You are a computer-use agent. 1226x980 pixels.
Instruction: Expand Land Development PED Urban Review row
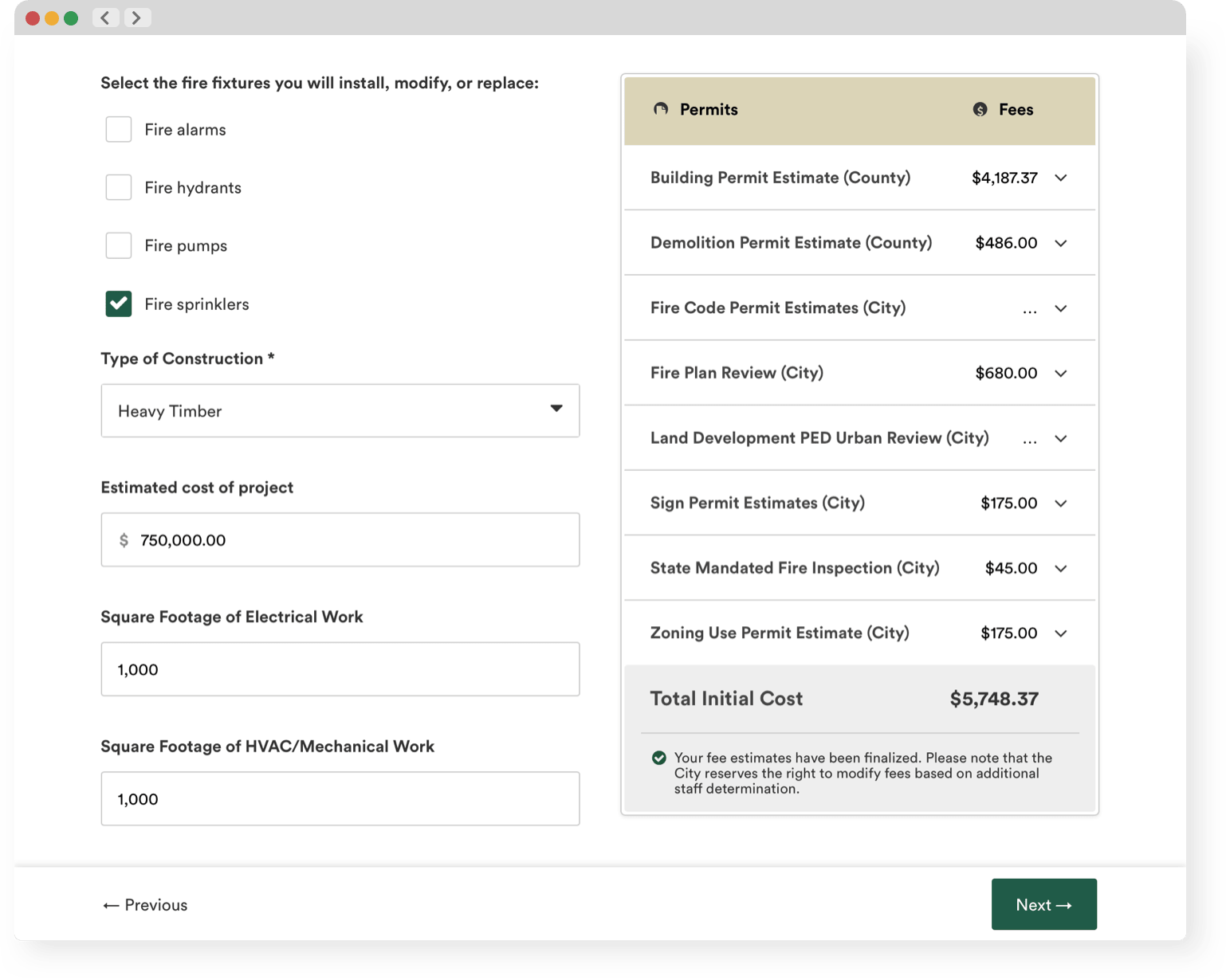coord(1061,438)
